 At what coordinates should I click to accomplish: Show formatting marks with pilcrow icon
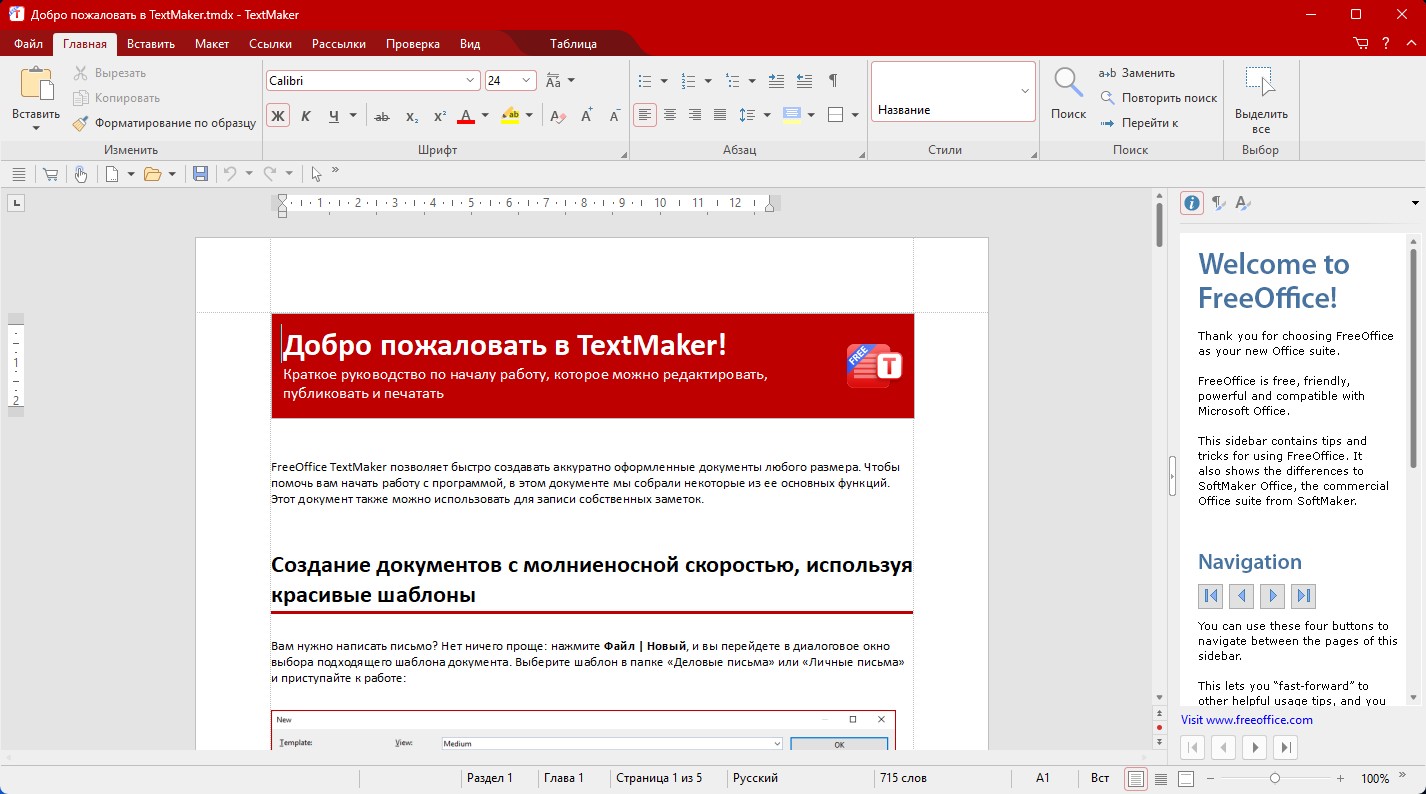click(x=832, y=81)
